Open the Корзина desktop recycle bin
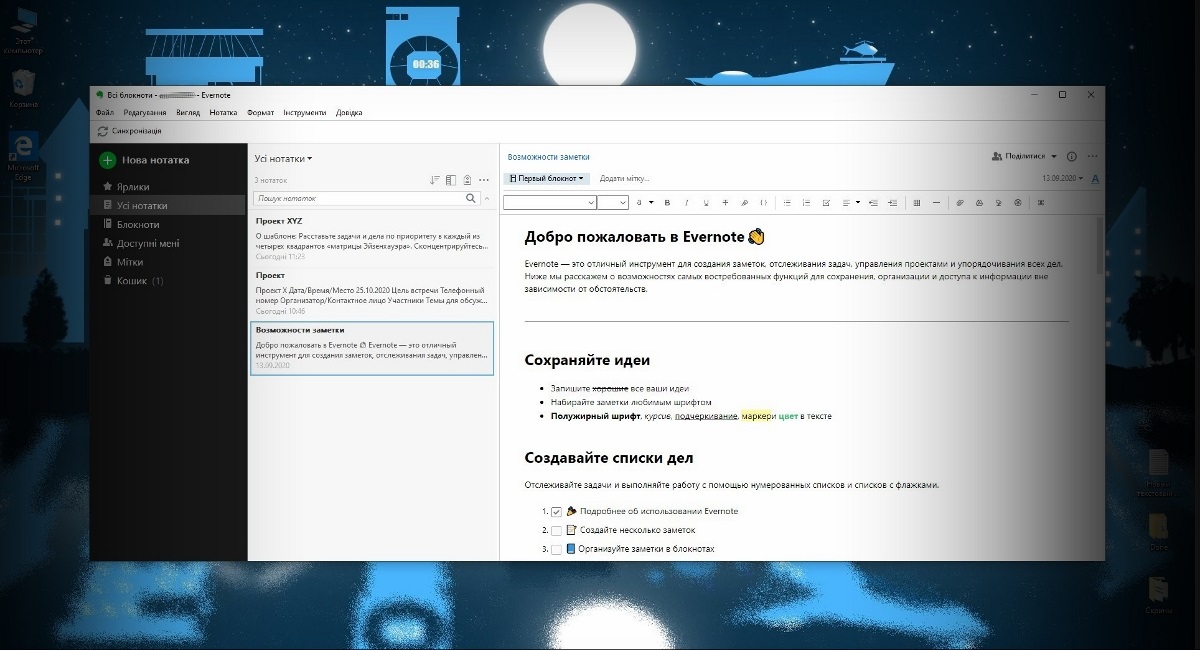This screenshot has width=1200, height=650. click(23, 90)
